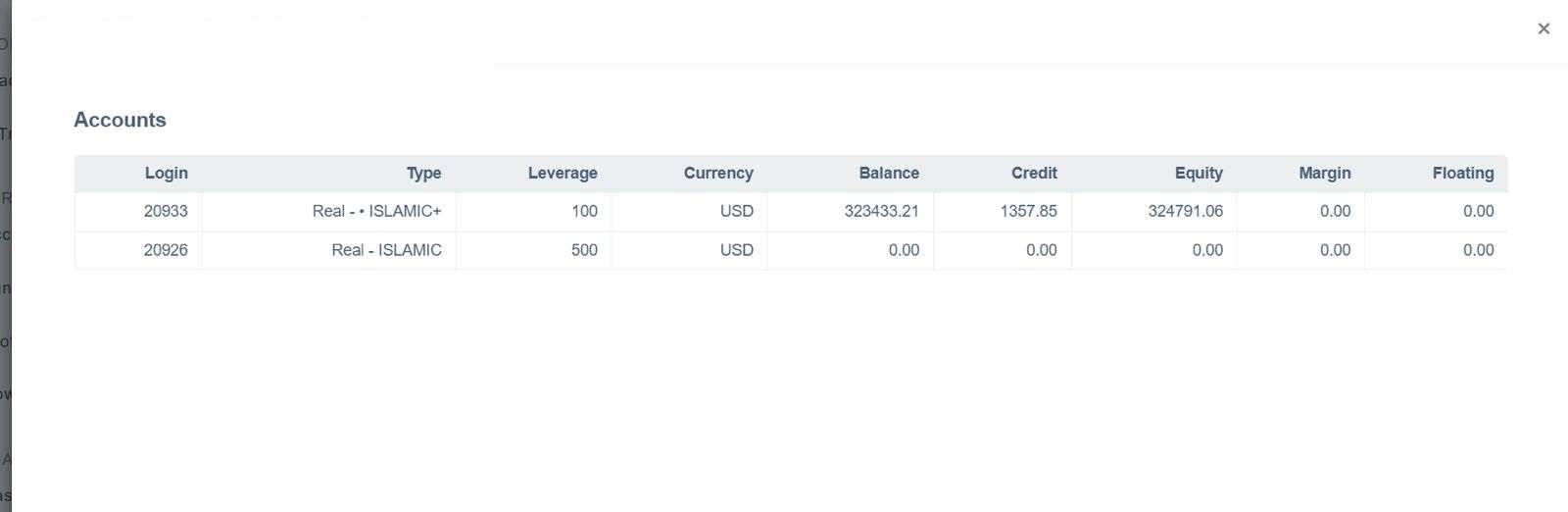Open account login 20926

coord(166,250)
